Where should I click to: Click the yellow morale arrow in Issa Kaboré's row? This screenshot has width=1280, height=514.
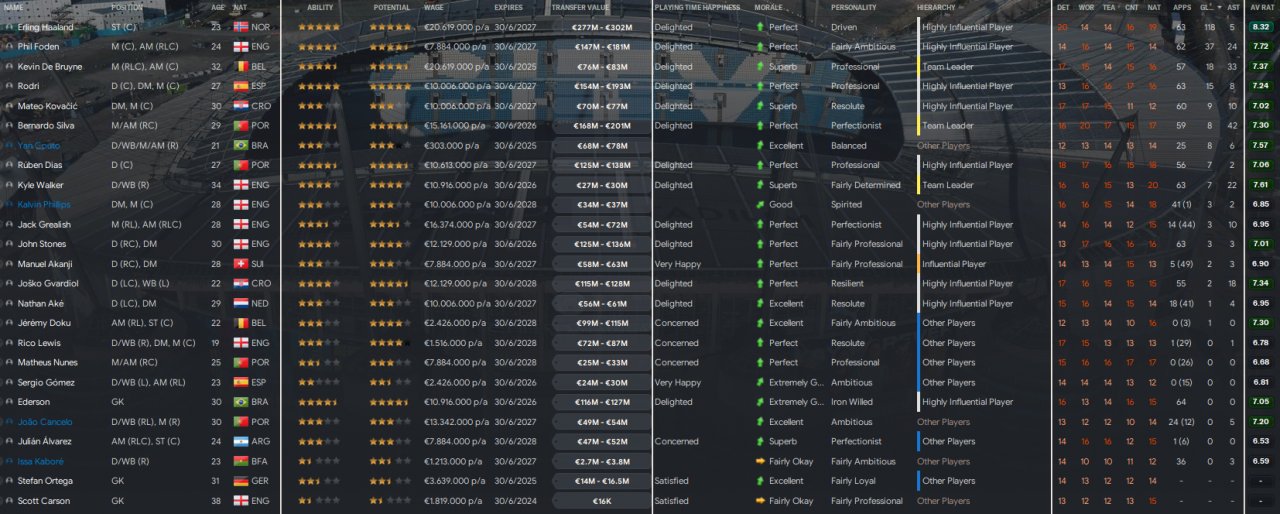coord(760,461)
